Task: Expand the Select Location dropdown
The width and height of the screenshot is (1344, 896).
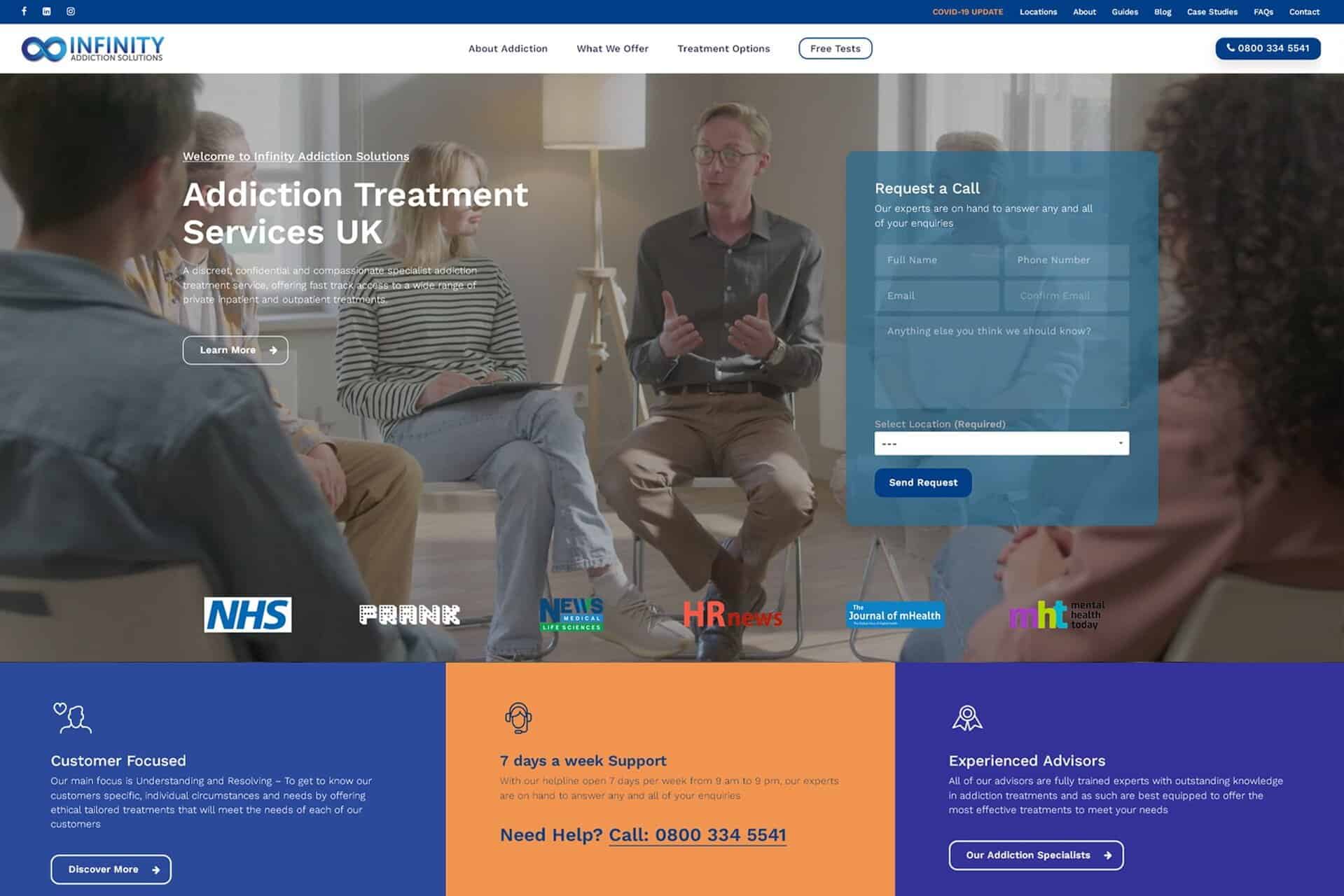Action: coord(1001,443)
